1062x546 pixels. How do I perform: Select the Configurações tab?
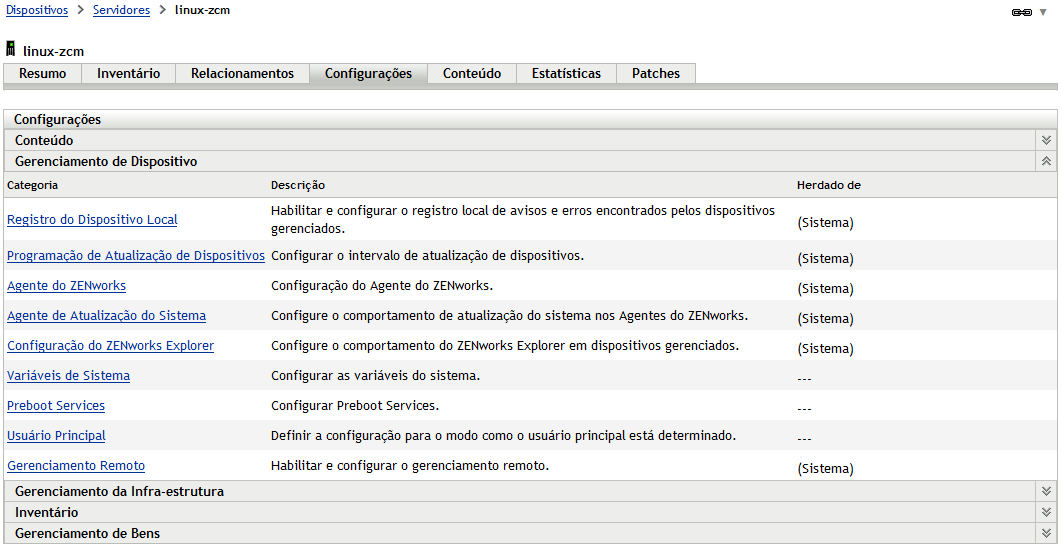[x=368, y=74]
